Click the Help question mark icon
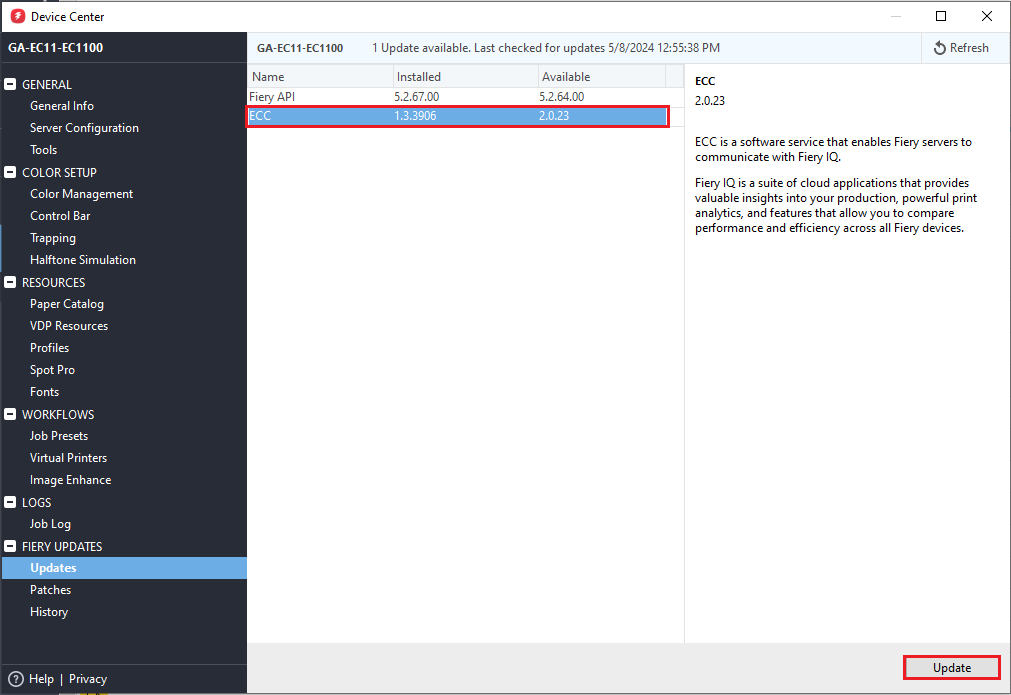This screenshot has height=695, width=1011. pyautogui.click(x=16, y=679)
